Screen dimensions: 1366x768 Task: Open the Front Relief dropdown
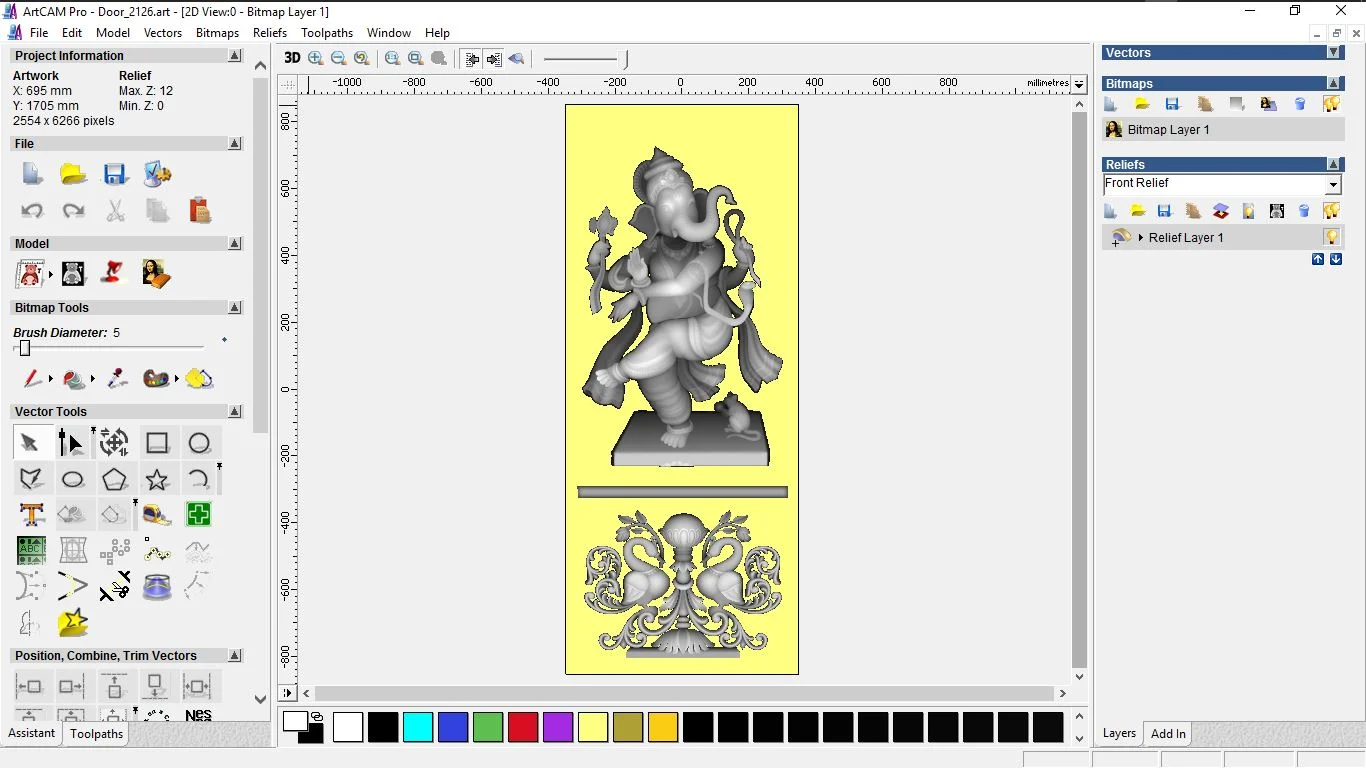(x=1333, y=185)
